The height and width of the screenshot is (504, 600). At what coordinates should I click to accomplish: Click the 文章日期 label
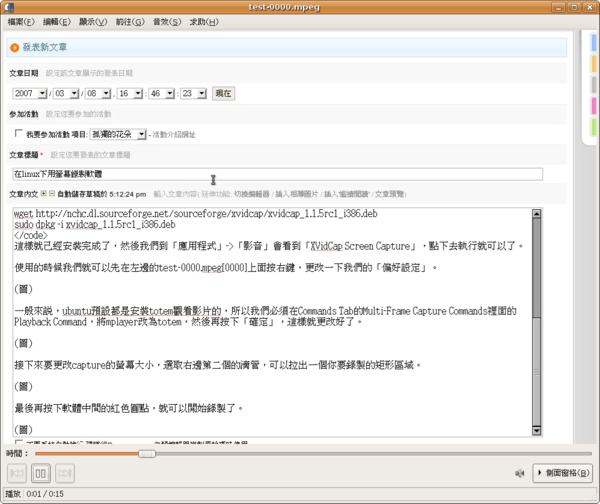[x=24, y=73]
